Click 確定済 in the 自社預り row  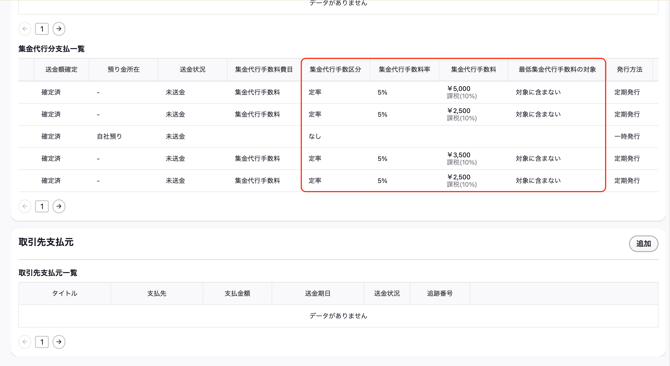pos(51,136)
